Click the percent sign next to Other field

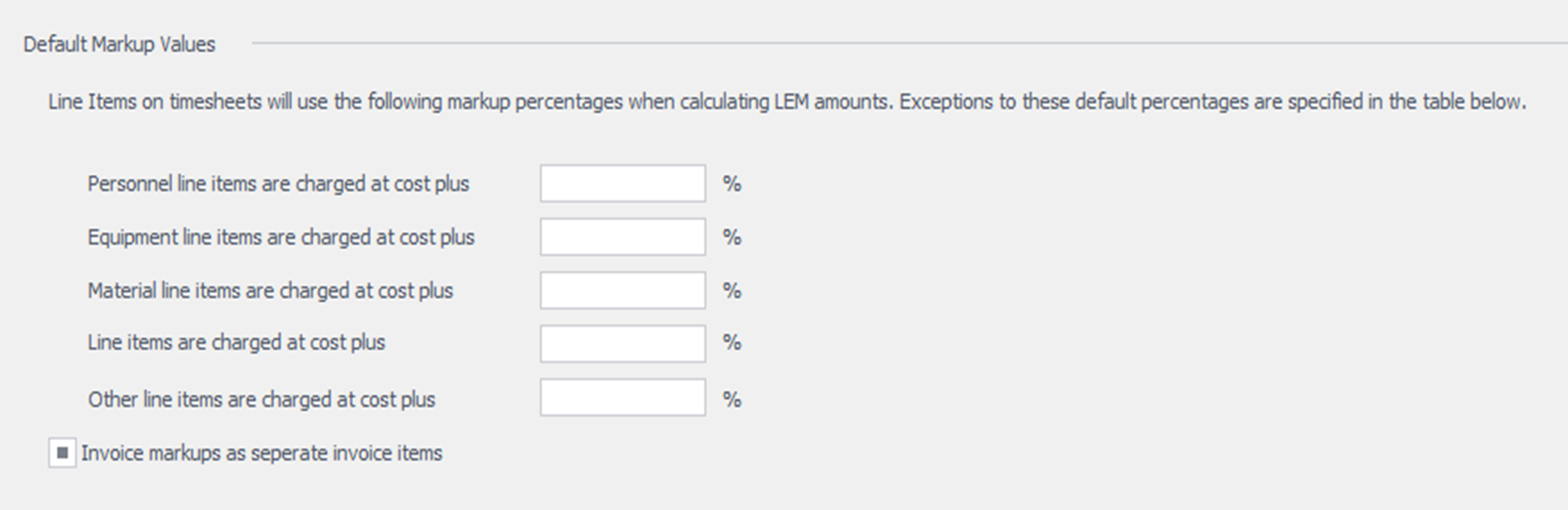pyautogui.click(x=732, y=400)
